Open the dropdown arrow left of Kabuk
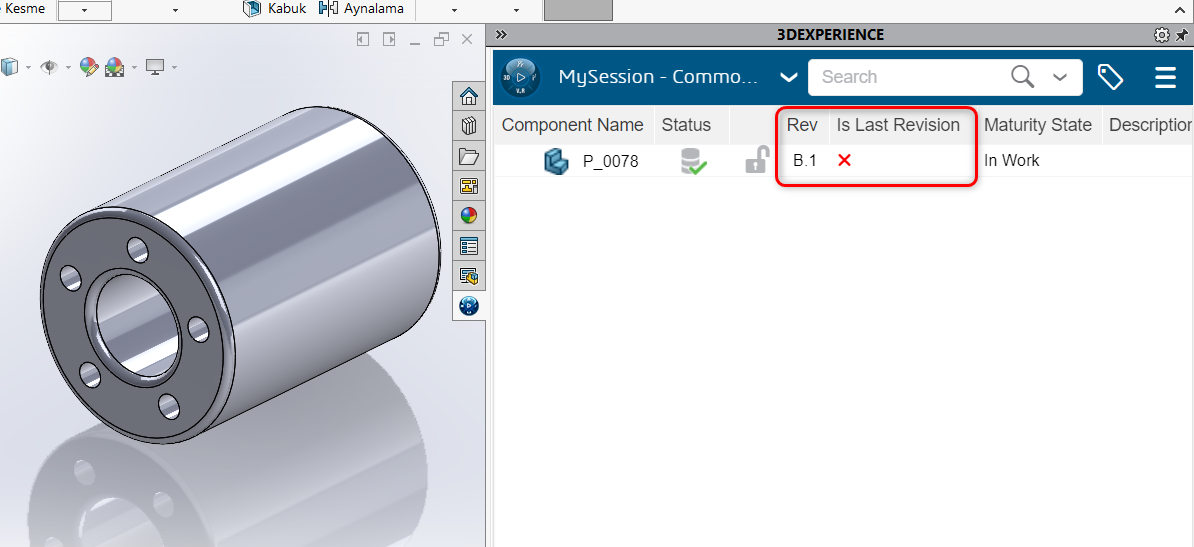This screenshot has width=1194, height=547. (x=175, y=11)
